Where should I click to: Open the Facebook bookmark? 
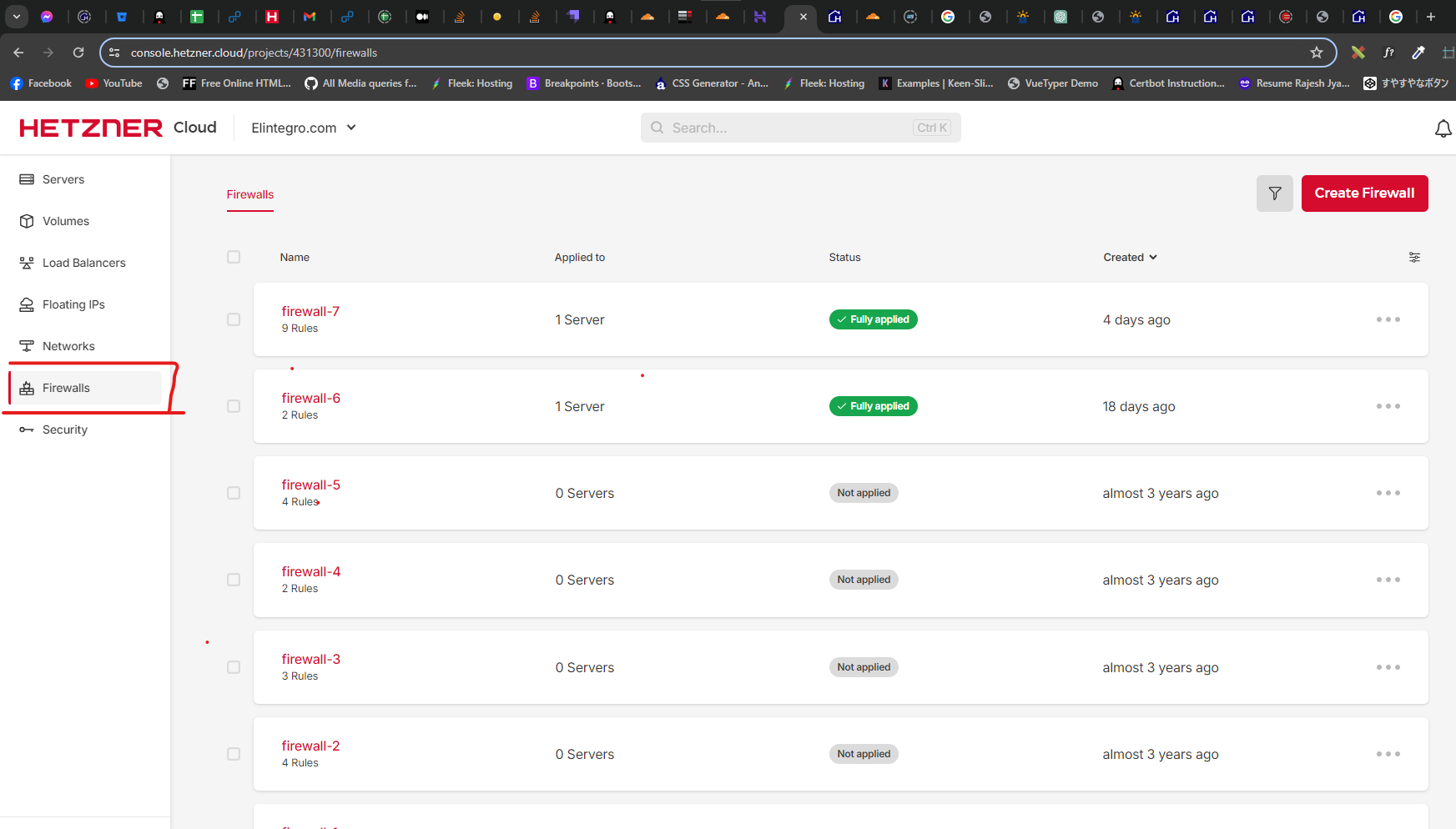click(x=41, y=83)
